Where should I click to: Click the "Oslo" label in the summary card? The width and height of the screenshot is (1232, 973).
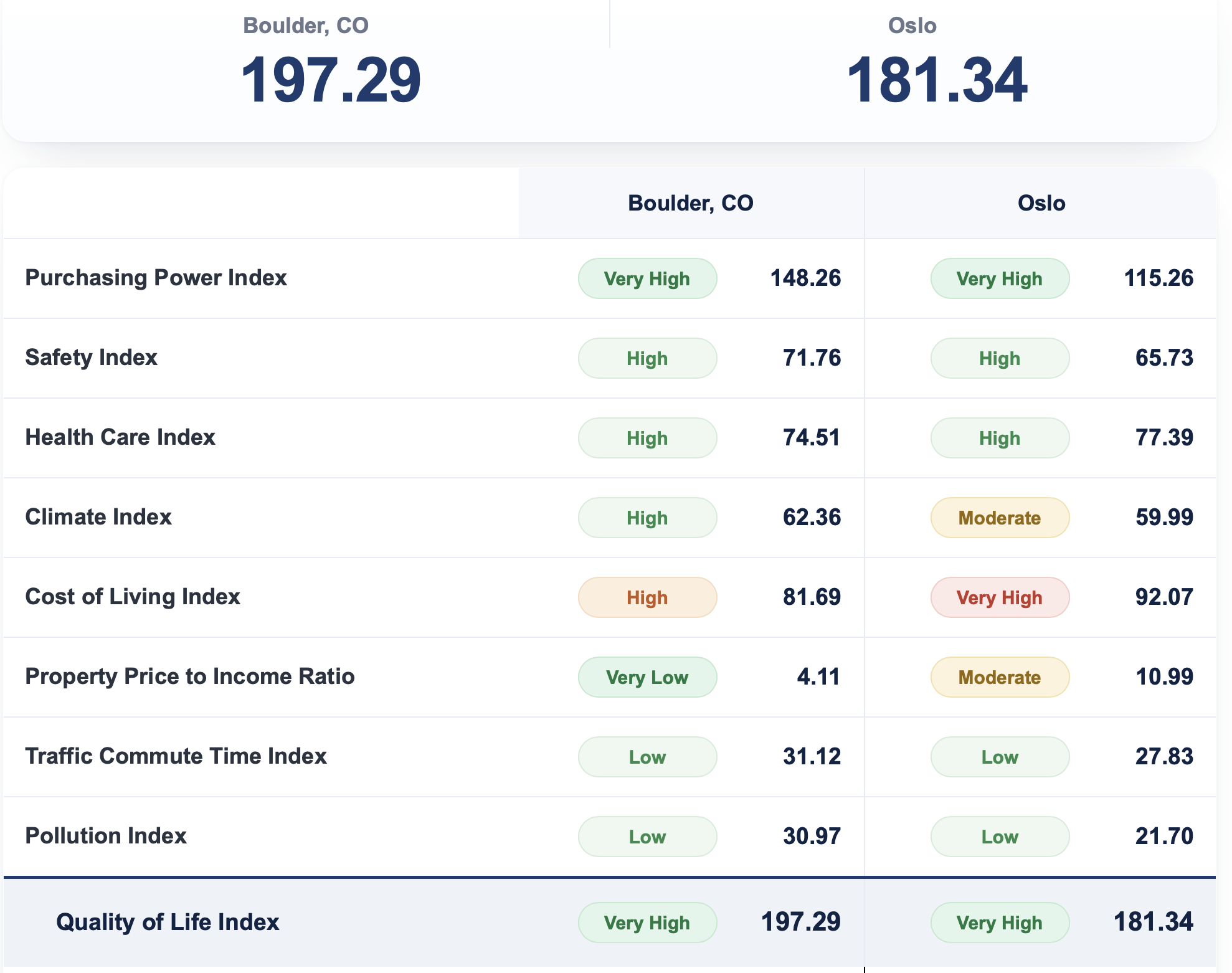[x=912, y=26]
